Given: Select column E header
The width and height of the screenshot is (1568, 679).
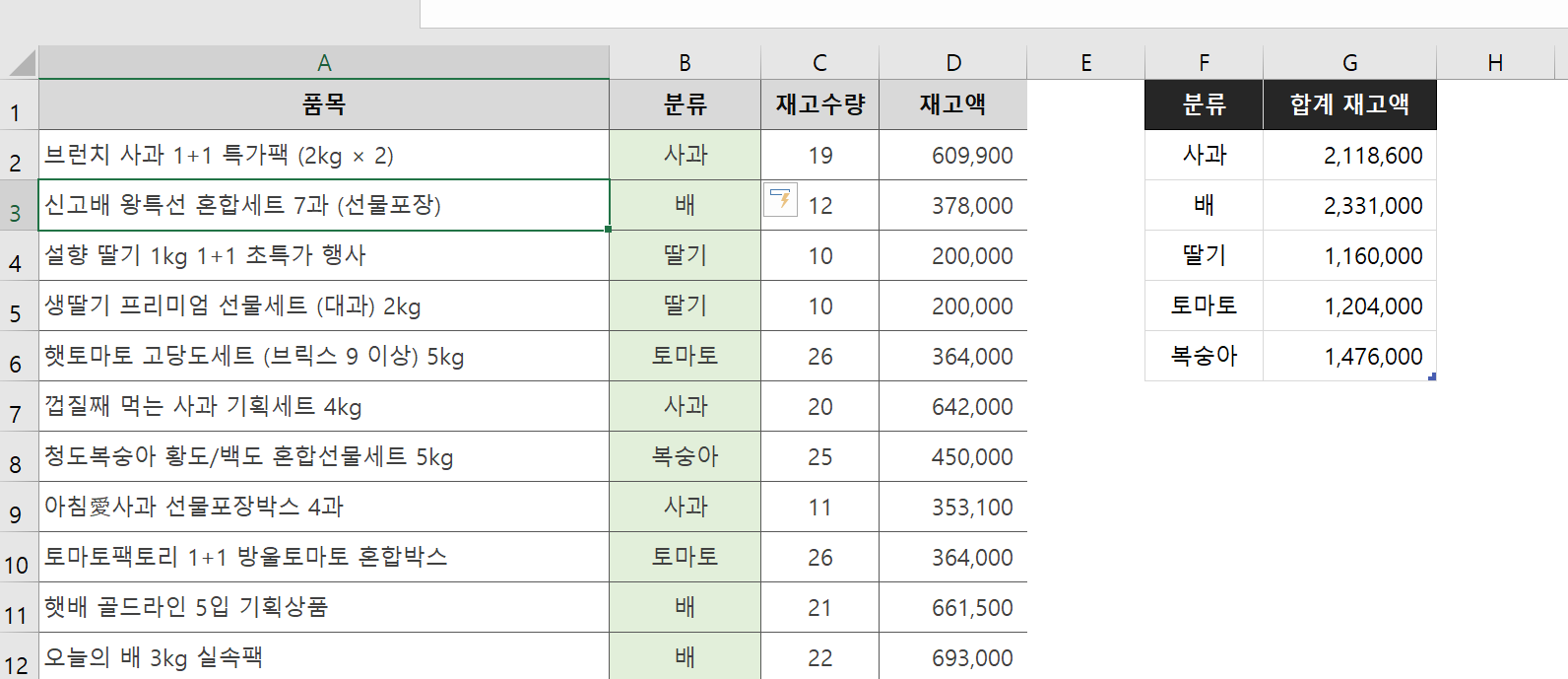Looking at the screenshot, I should [1085, 63].
